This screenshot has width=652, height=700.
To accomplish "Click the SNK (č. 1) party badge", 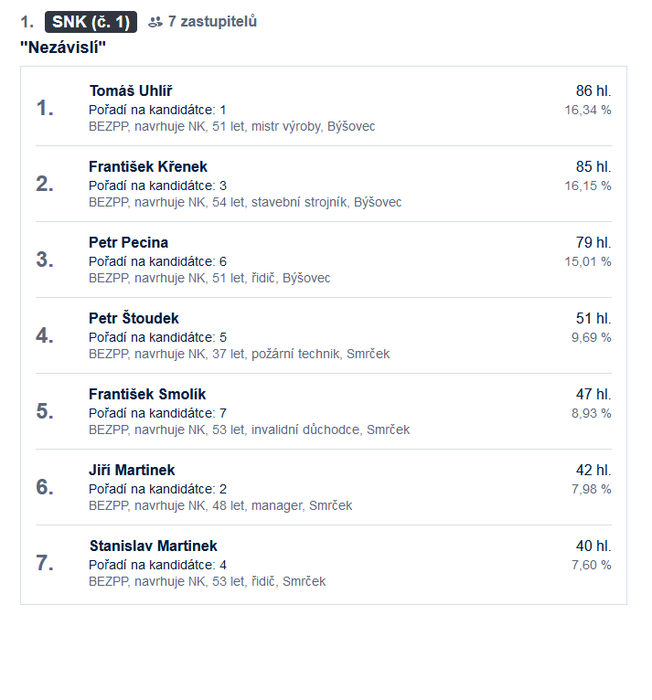I will [x=91, y=22].
